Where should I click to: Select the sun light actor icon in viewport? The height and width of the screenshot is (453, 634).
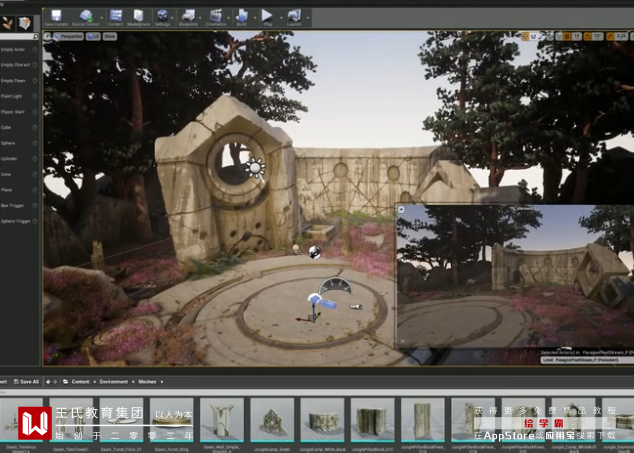(x=255, y=168)
